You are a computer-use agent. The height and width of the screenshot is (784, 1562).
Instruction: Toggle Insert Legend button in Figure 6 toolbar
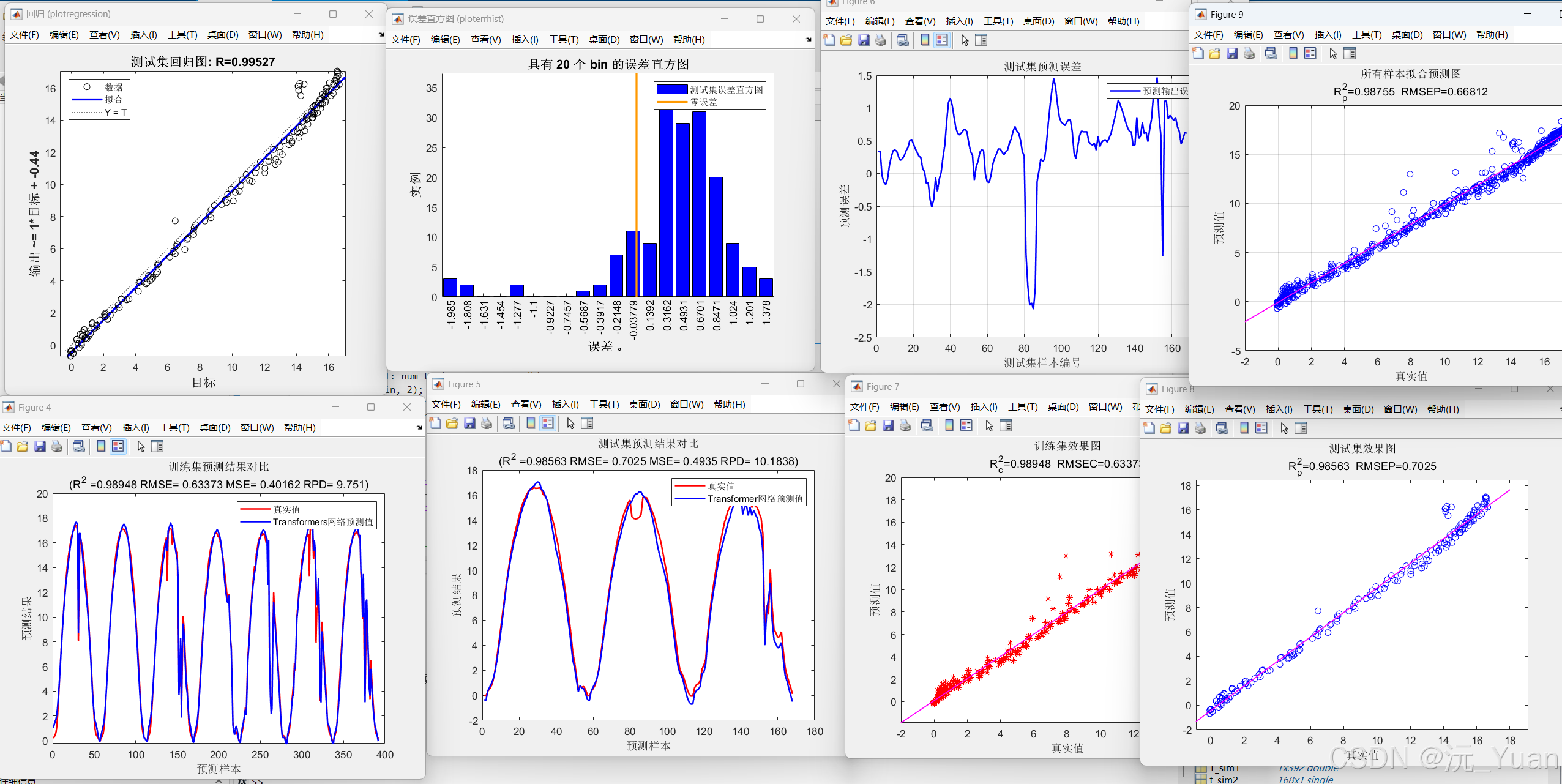click(942, 40)
